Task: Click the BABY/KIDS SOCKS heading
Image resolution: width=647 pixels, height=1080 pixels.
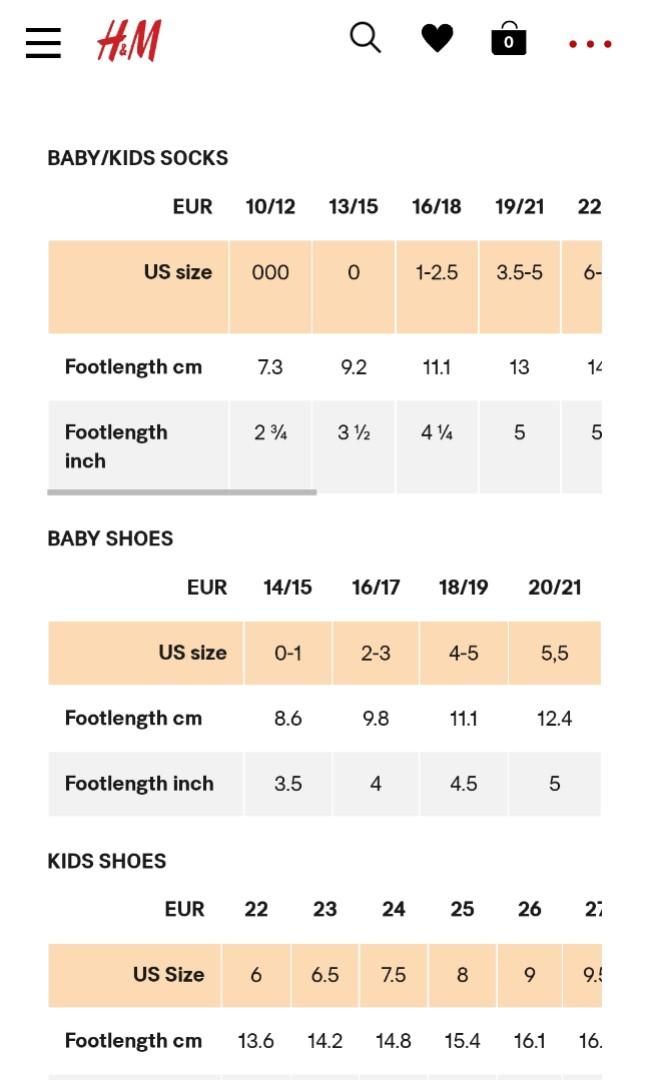Action: pyautogui.click(x=138, y=158)
